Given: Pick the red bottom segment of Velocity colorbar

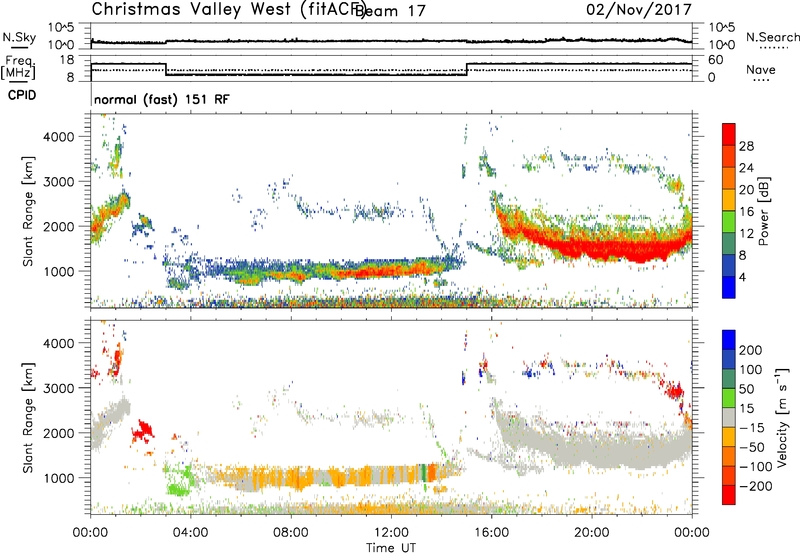Looking at the screenshot, I should click(729, 495).
